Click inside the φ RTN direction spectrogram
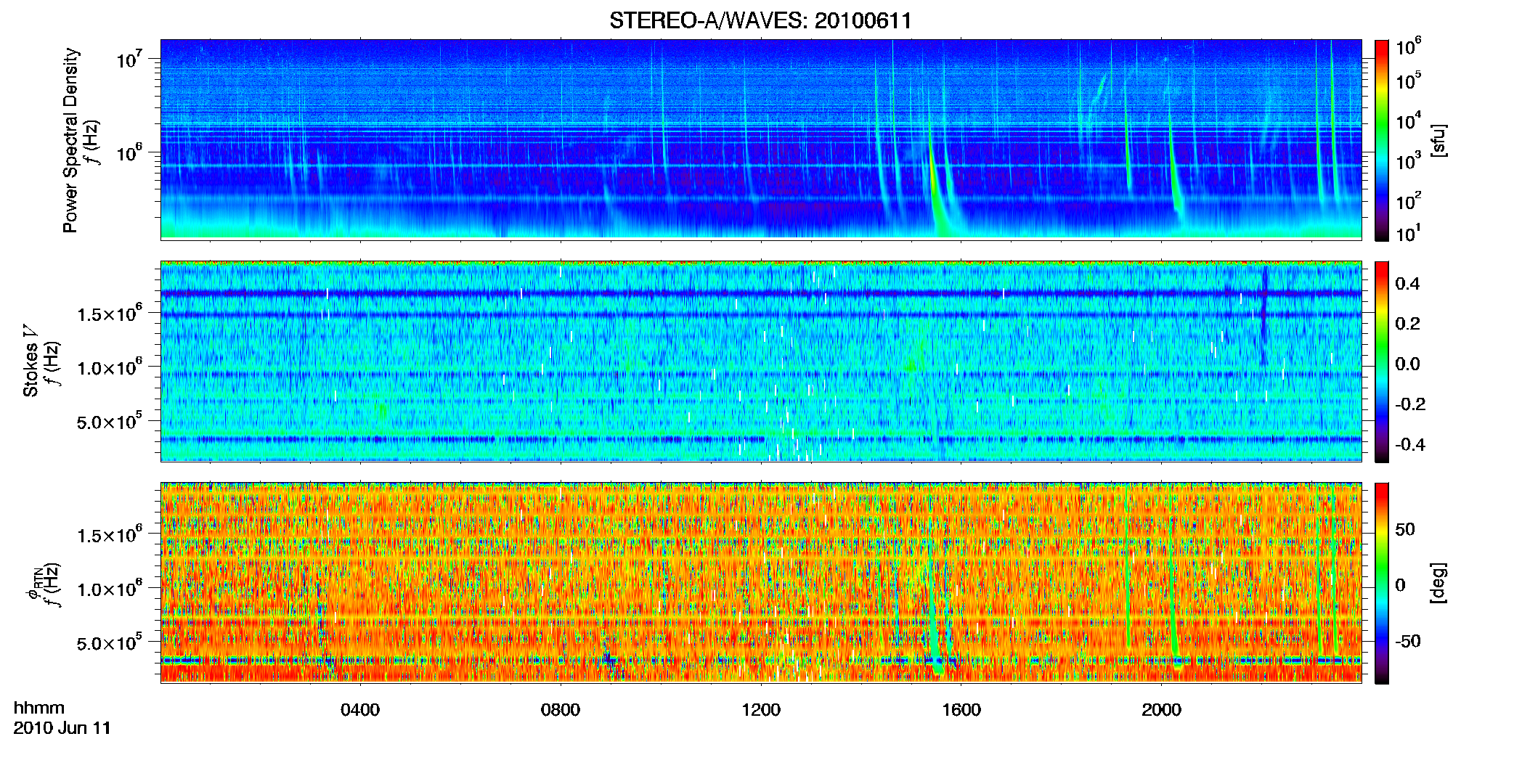Image resolution: width=1522 pixels, height=784 pixels. click(761, 582)
